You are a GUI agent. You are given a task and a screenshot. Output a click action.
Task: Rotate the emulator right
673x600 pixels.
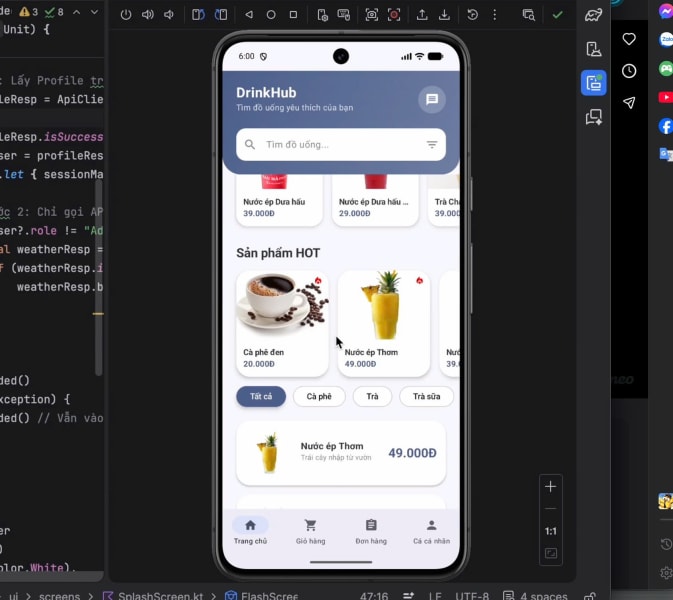coord(221,15)
